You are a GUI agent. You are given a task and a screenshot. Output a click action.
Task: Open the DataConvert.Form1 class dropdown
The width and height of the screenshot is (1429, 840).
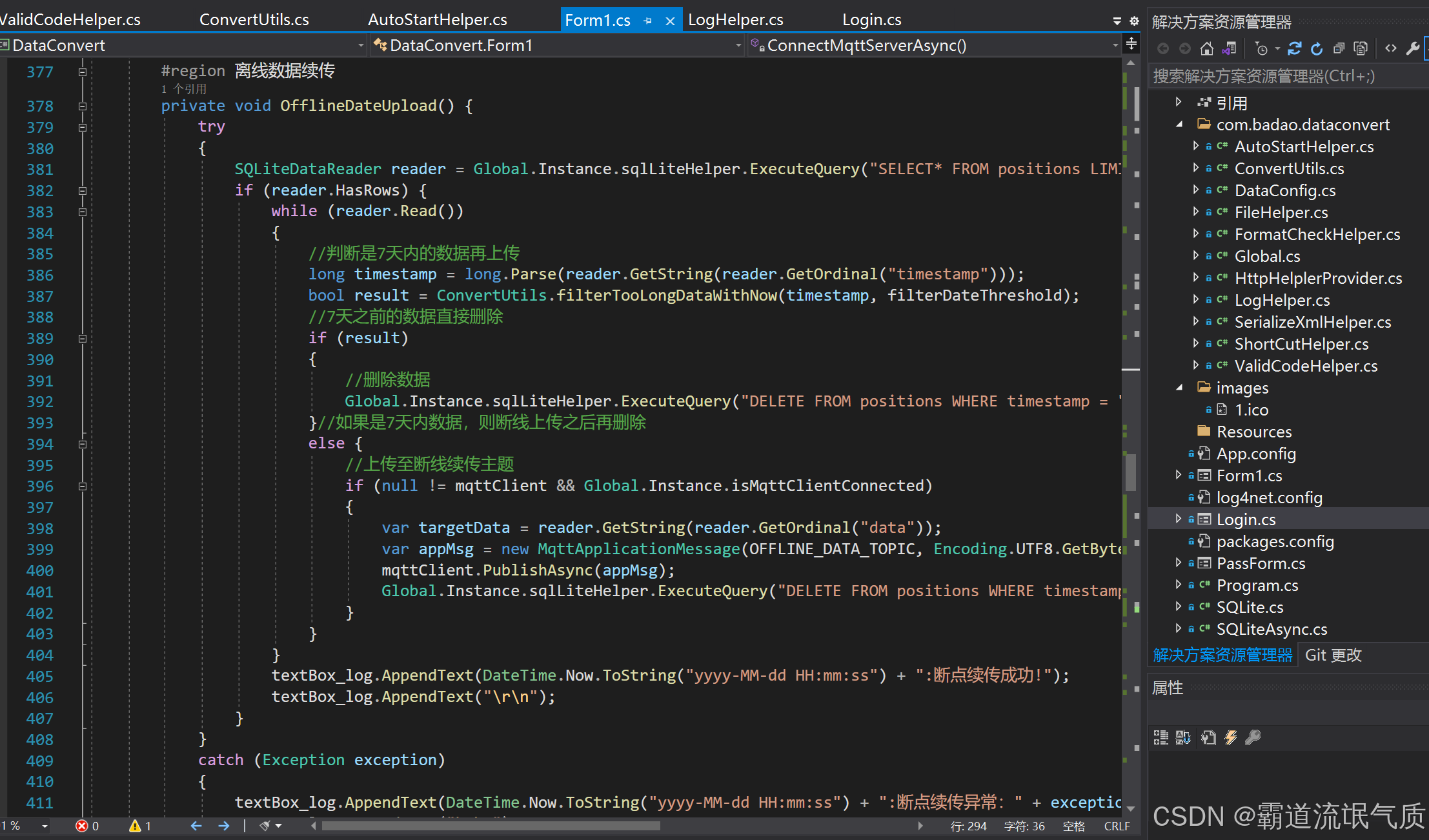(x=738, y=45)
